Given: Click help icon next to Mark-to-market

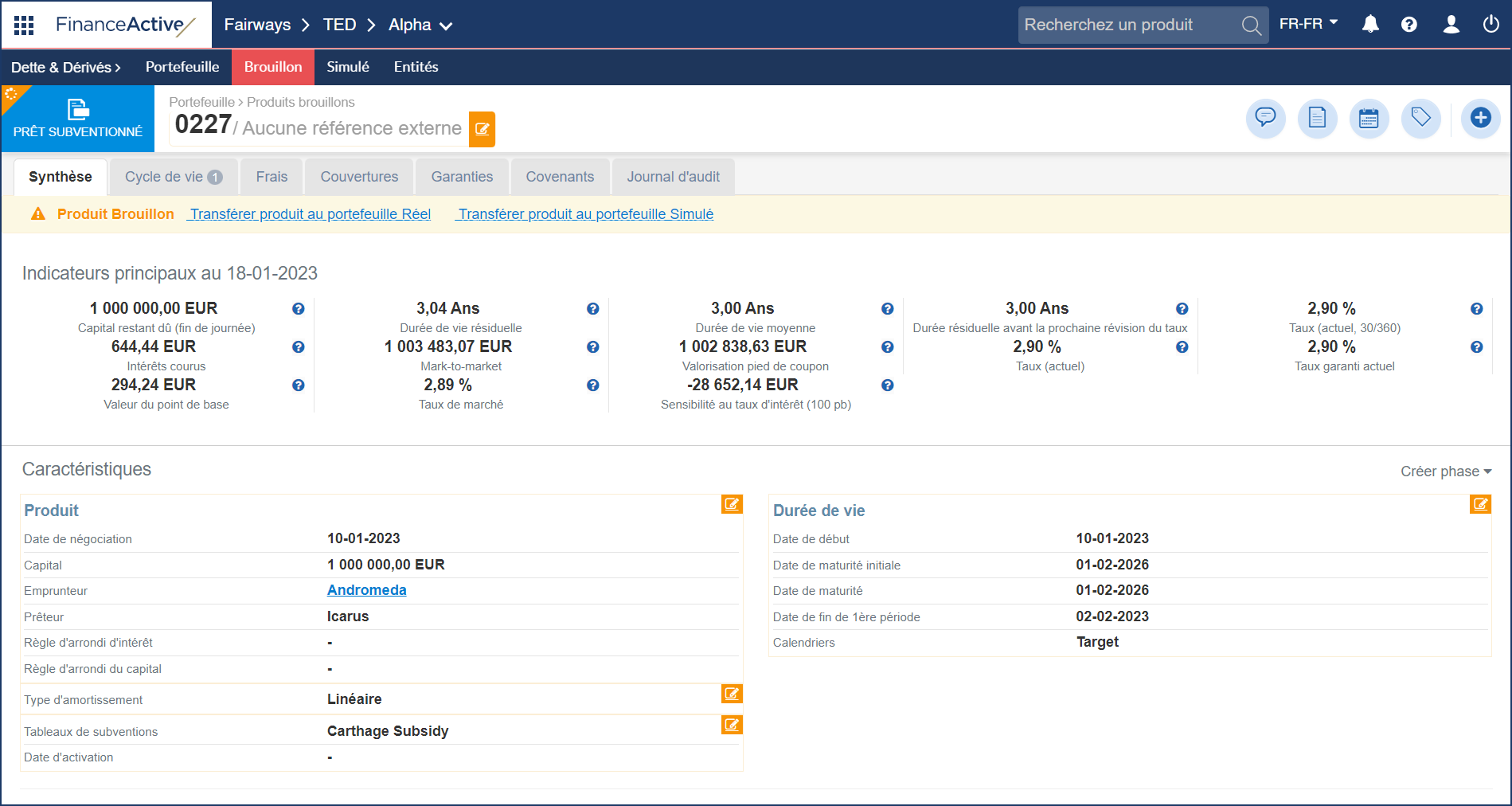Looking at the screenshot, I should point(592,347).
